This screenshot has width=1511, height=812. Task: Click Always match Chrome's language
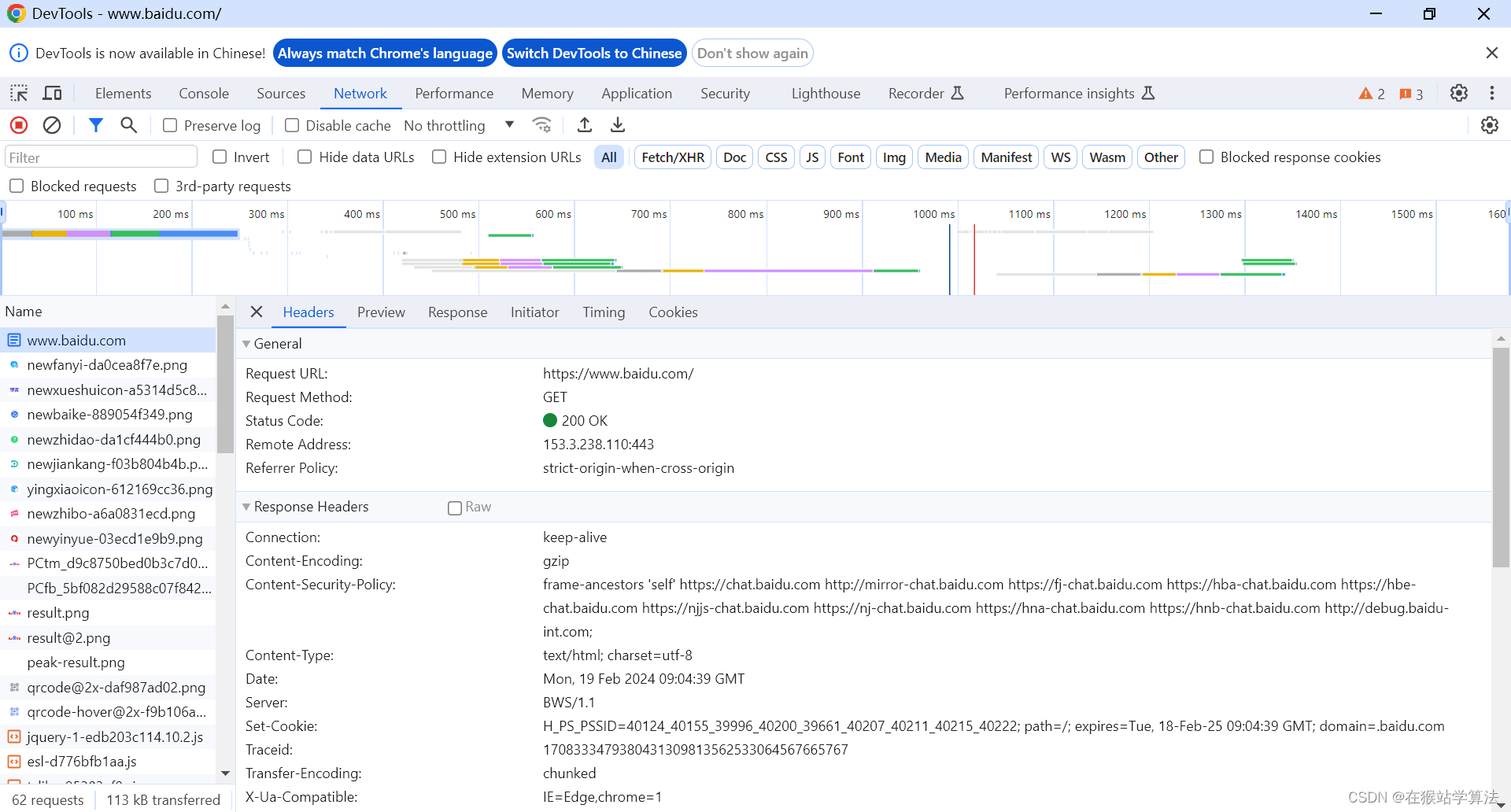(x=385, y=53)
